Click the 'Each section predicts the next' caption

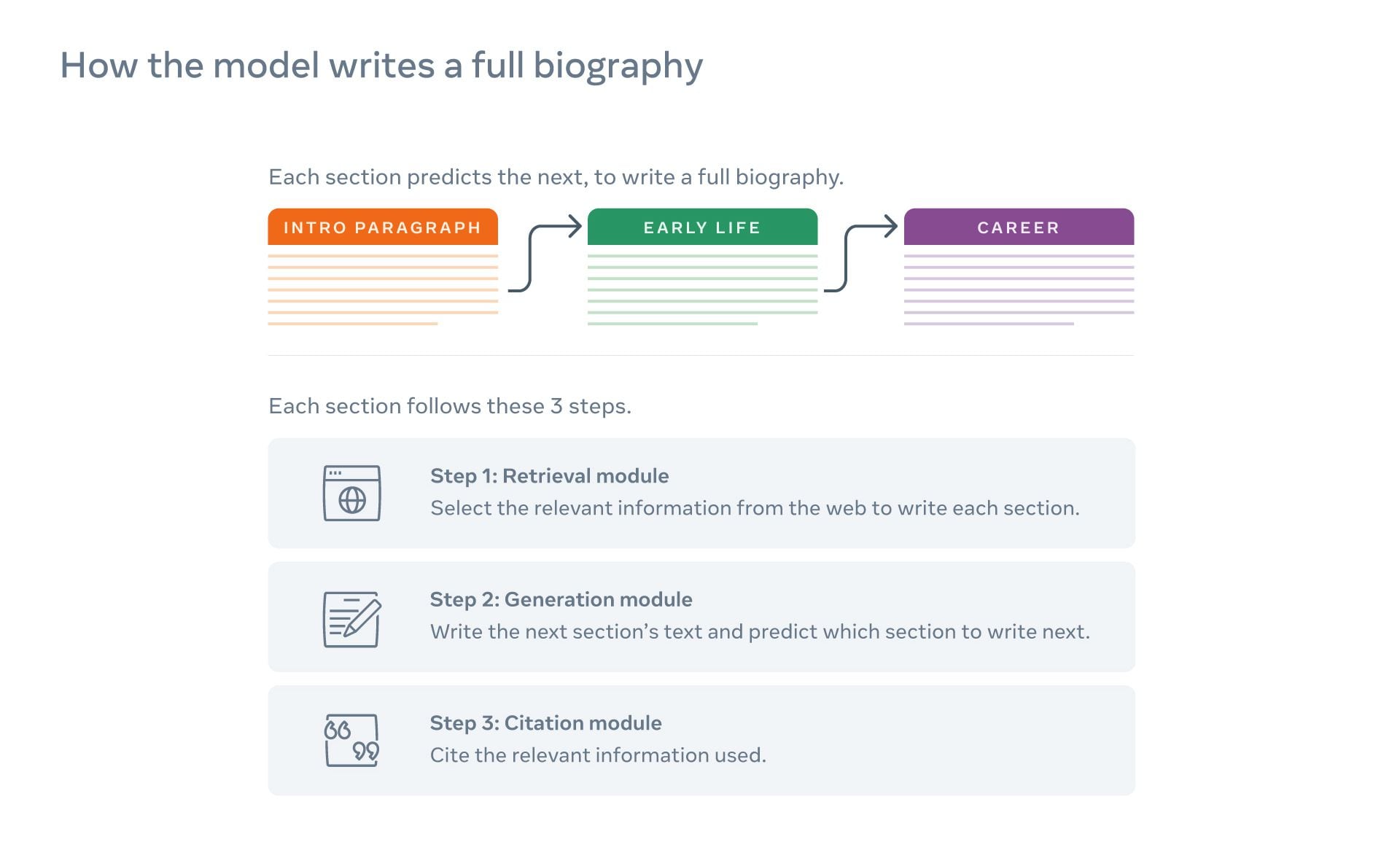pos(556,177)
